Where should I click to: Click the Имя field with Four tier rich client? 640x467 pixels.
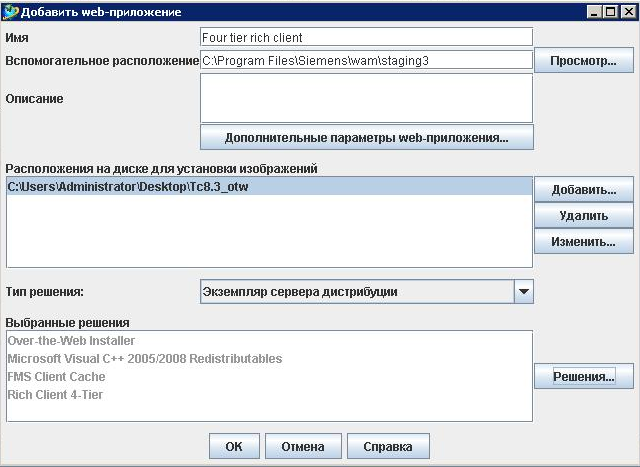367,37
